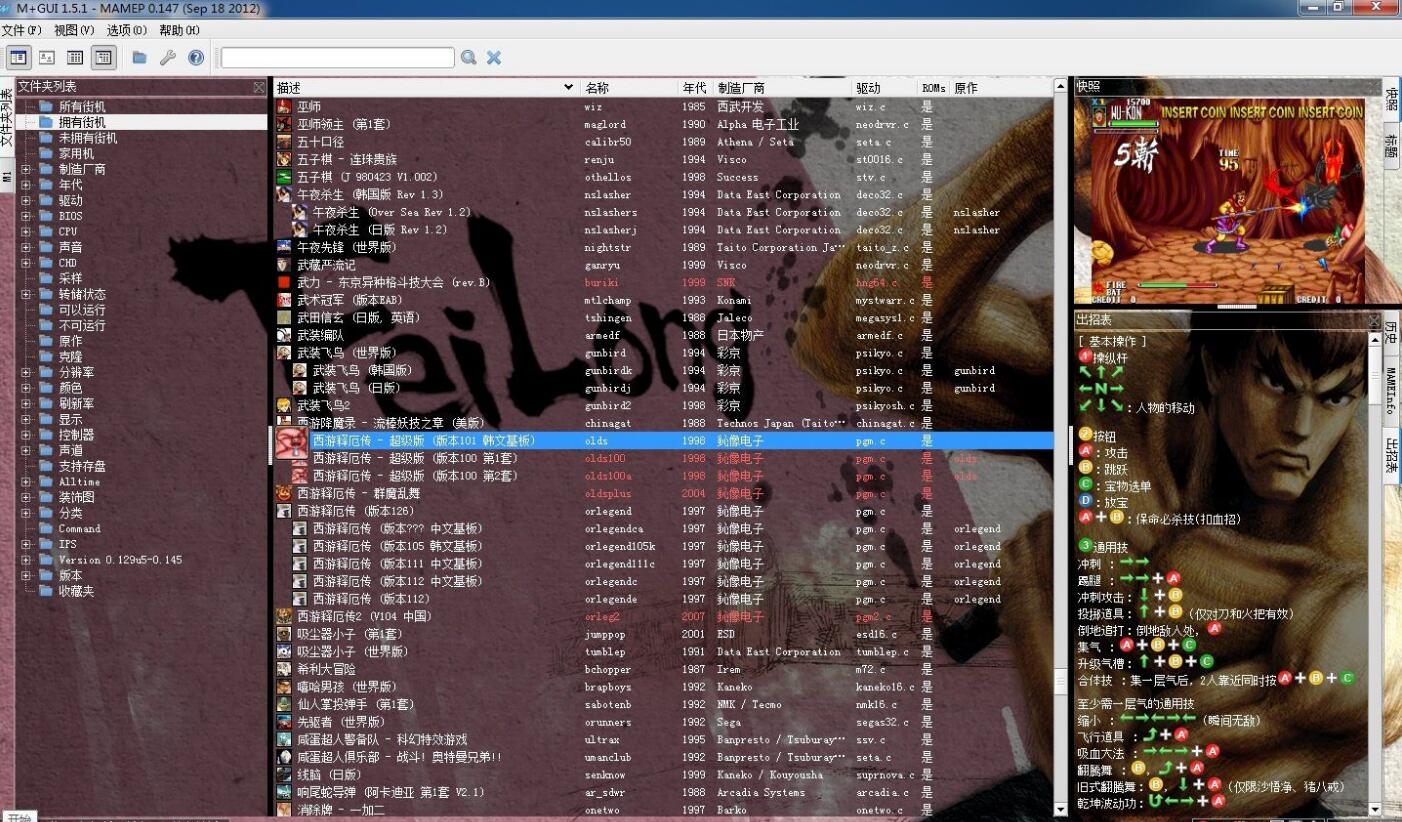Select the 收藏夹 folder
The height and width of the screenshot is (822, 1402).
pyautogui.click(x=76, y=591)
